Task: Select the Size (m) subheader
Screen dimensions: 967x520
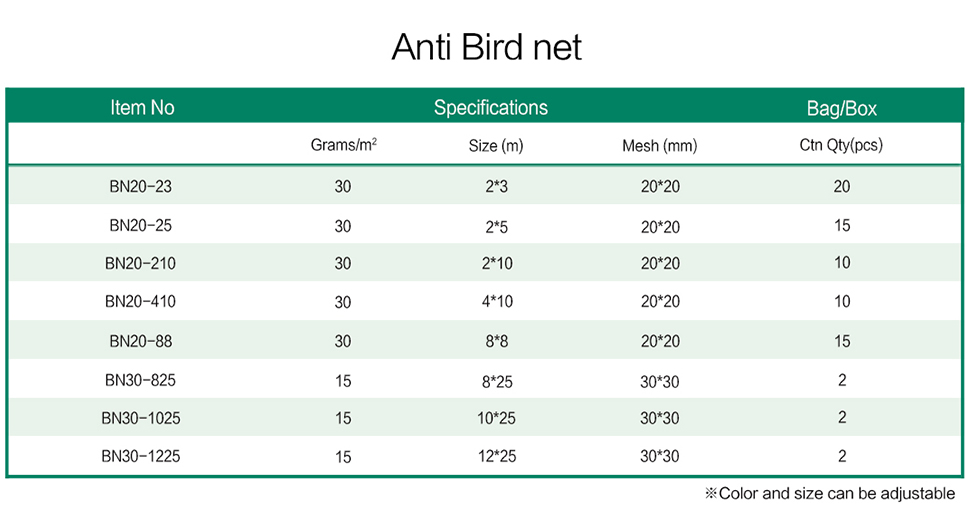Action: (x=496, y=146)
